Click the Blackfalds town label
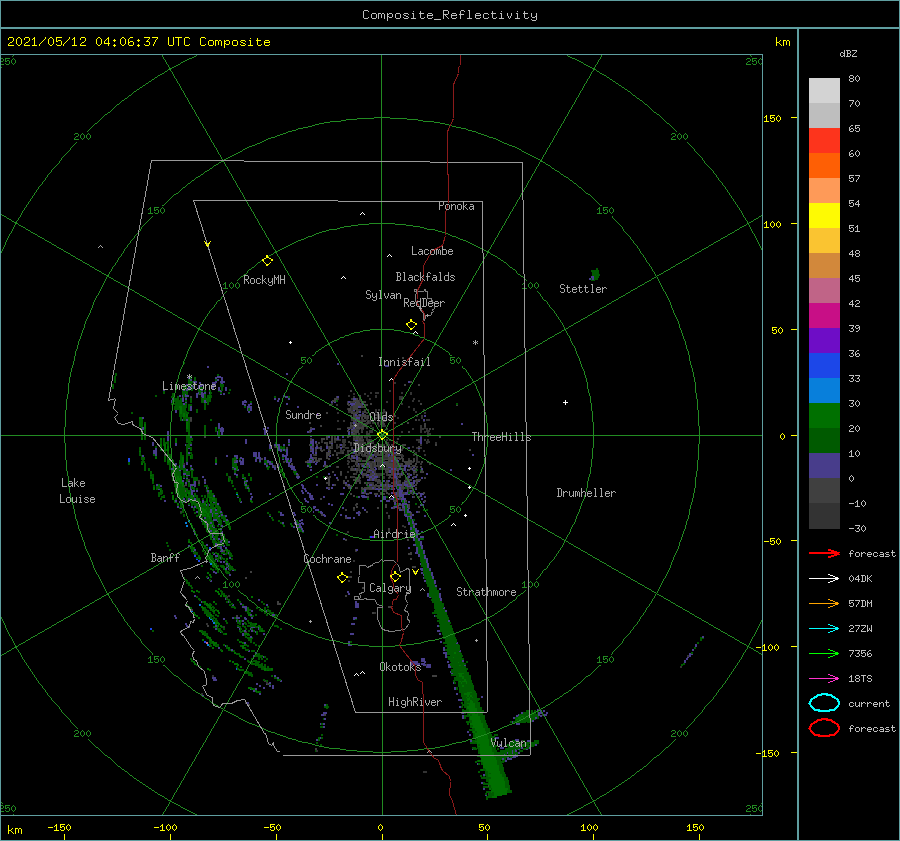900x841 pixels. (425, 277)
